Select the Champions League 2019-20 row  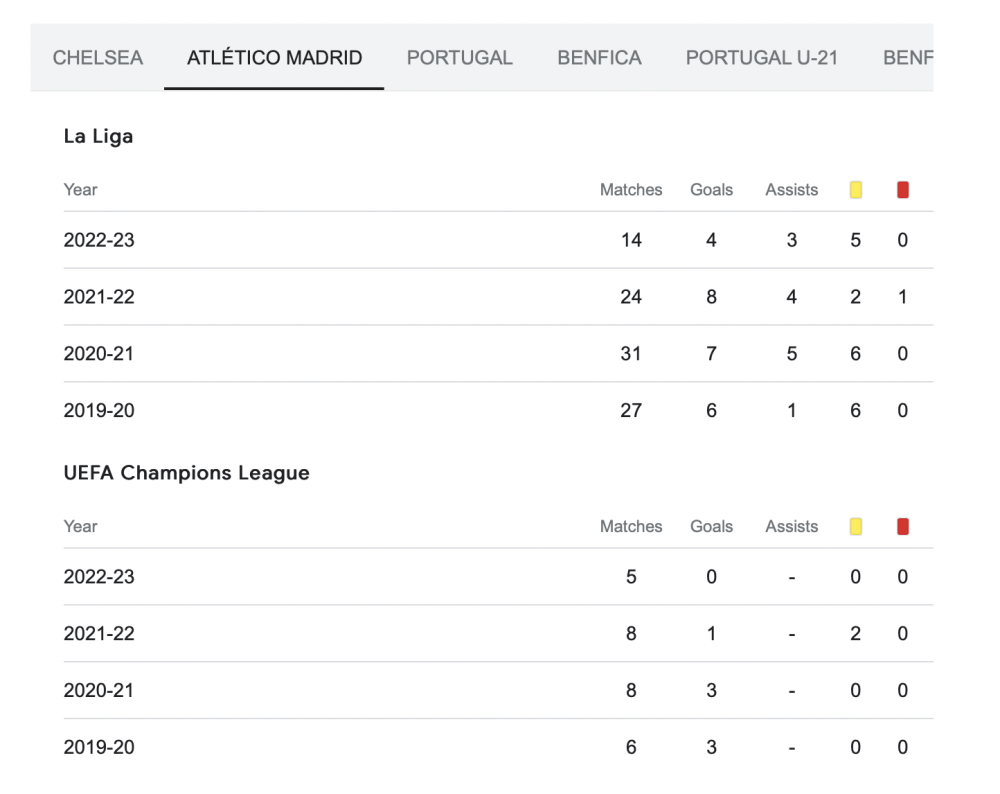point(498,747)
